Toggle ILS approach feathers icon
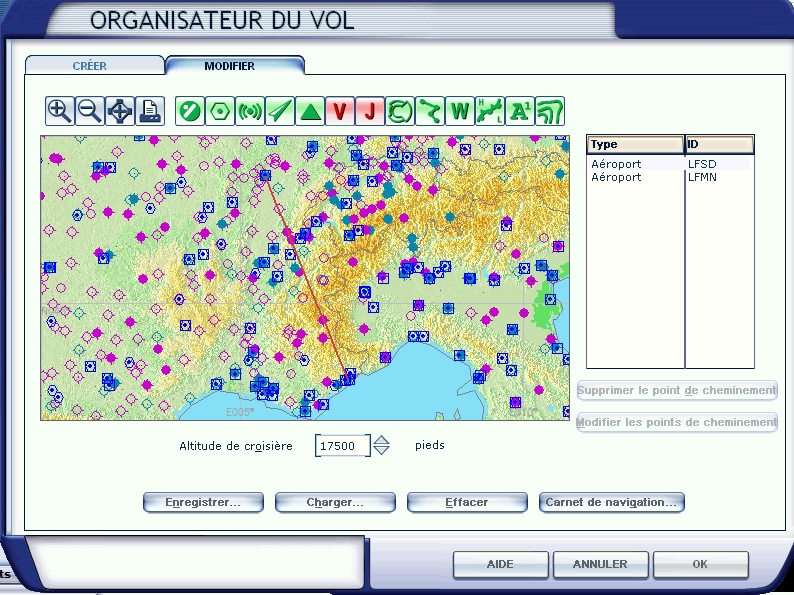This screenshot has height=595, width=794. 280,111
